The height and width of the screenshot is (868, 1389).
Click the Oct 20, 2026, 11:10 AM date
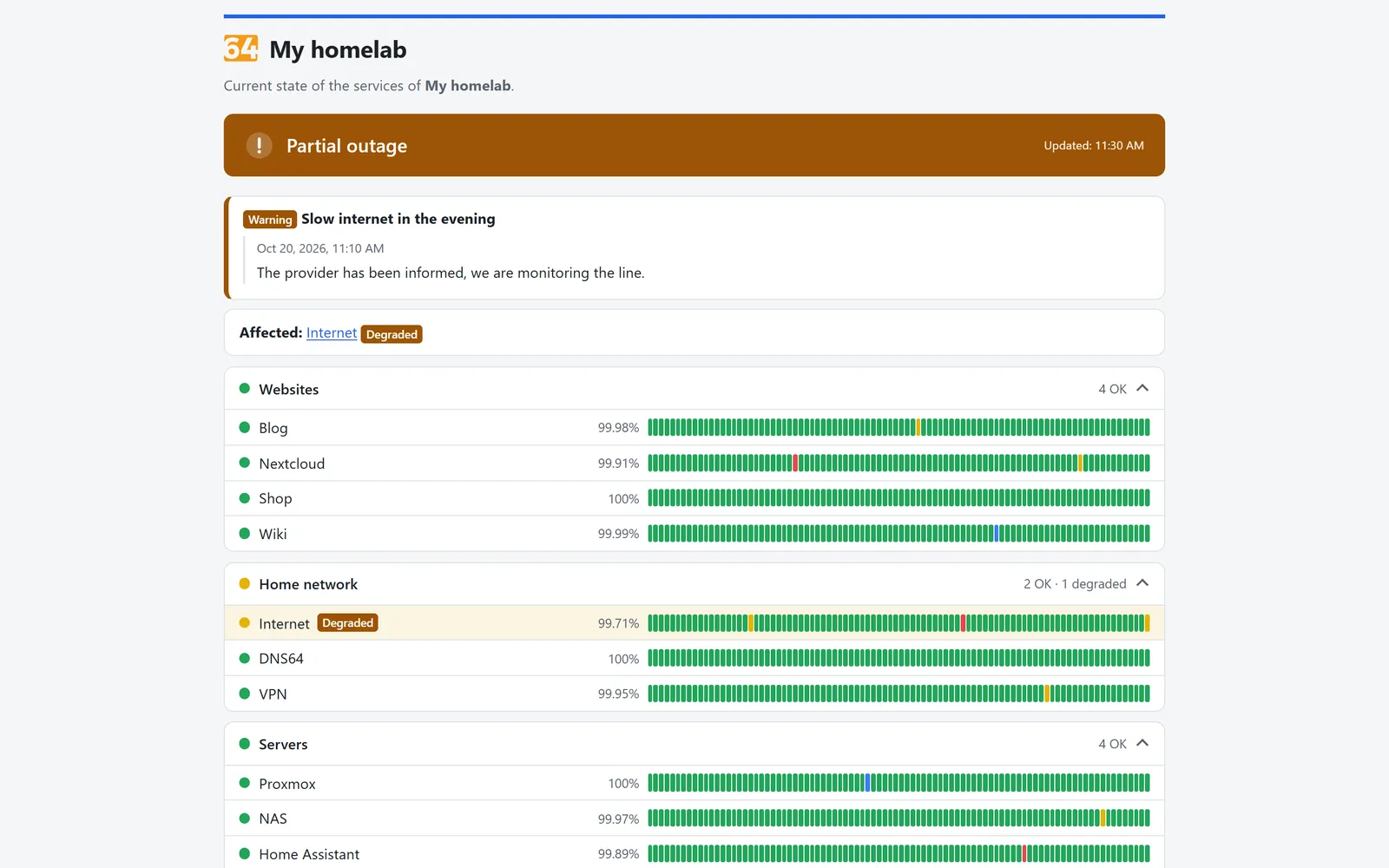pyautogui.click(x=320, y=248)
